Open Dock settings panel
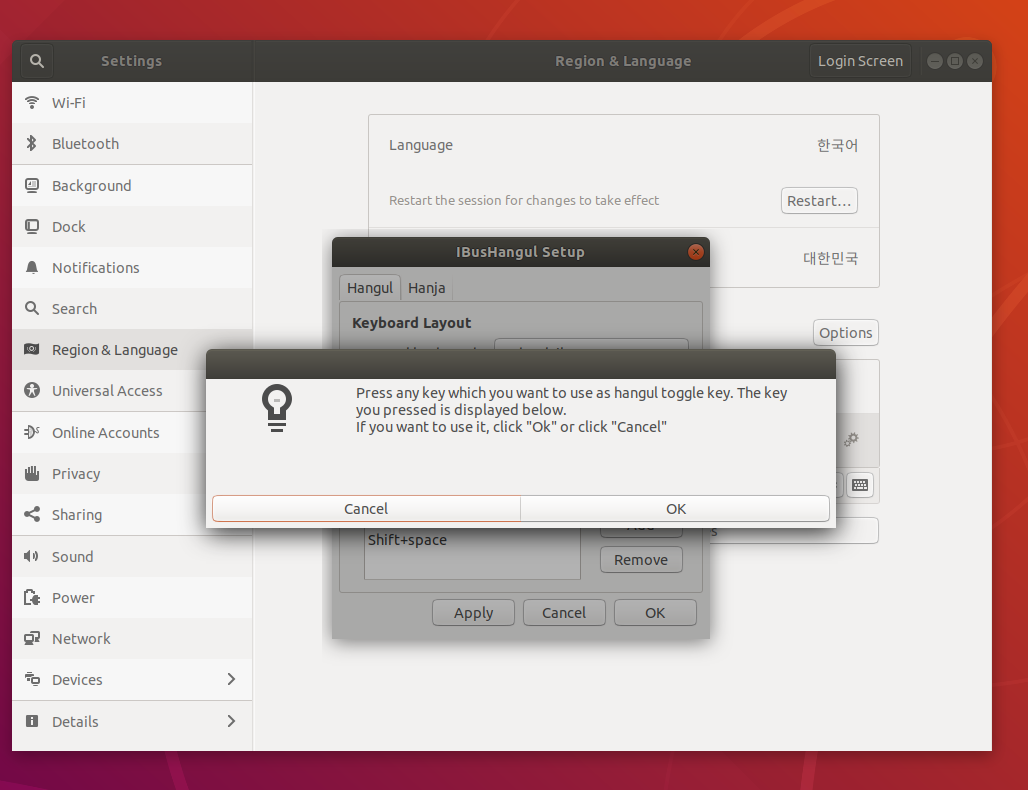 132,227
